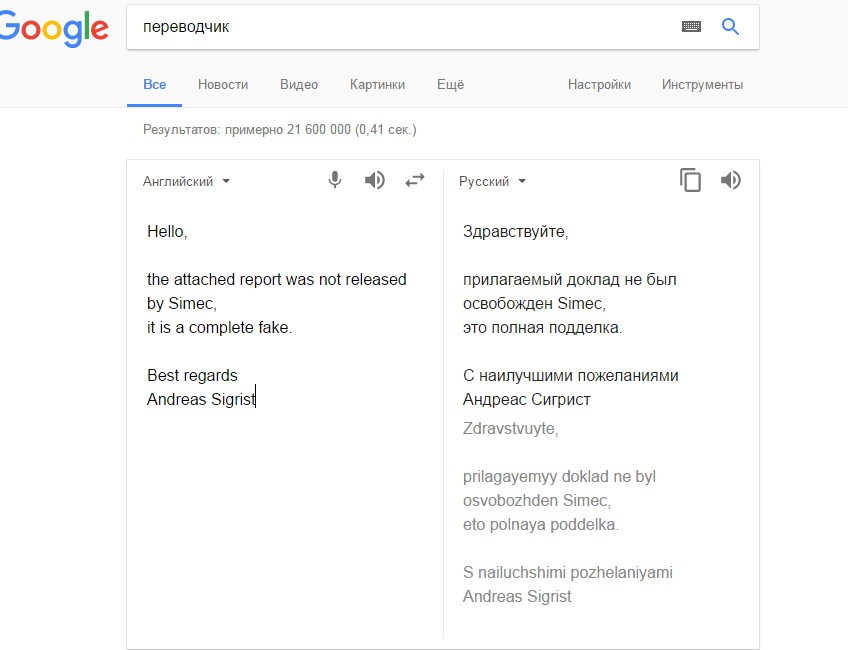Click the speaker icon beside Русский panel
848x650 pixels.
pos(731,180)
